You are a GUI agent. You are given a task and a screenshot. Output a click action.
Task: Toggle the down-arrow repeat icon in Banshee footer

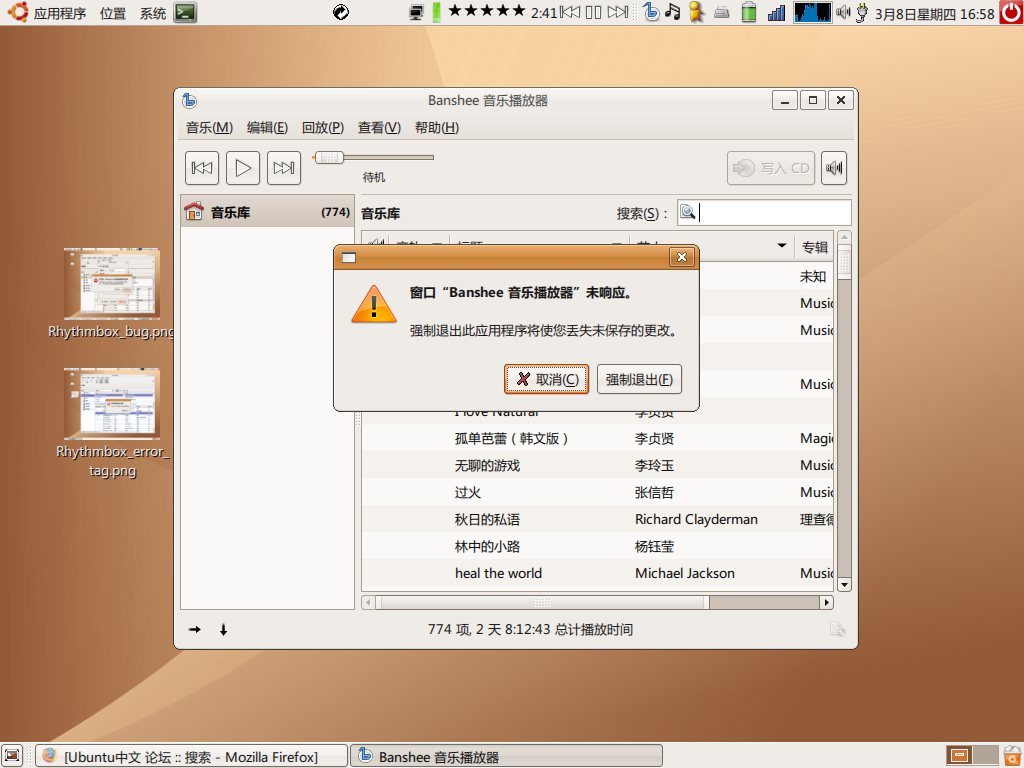[223, 630]
